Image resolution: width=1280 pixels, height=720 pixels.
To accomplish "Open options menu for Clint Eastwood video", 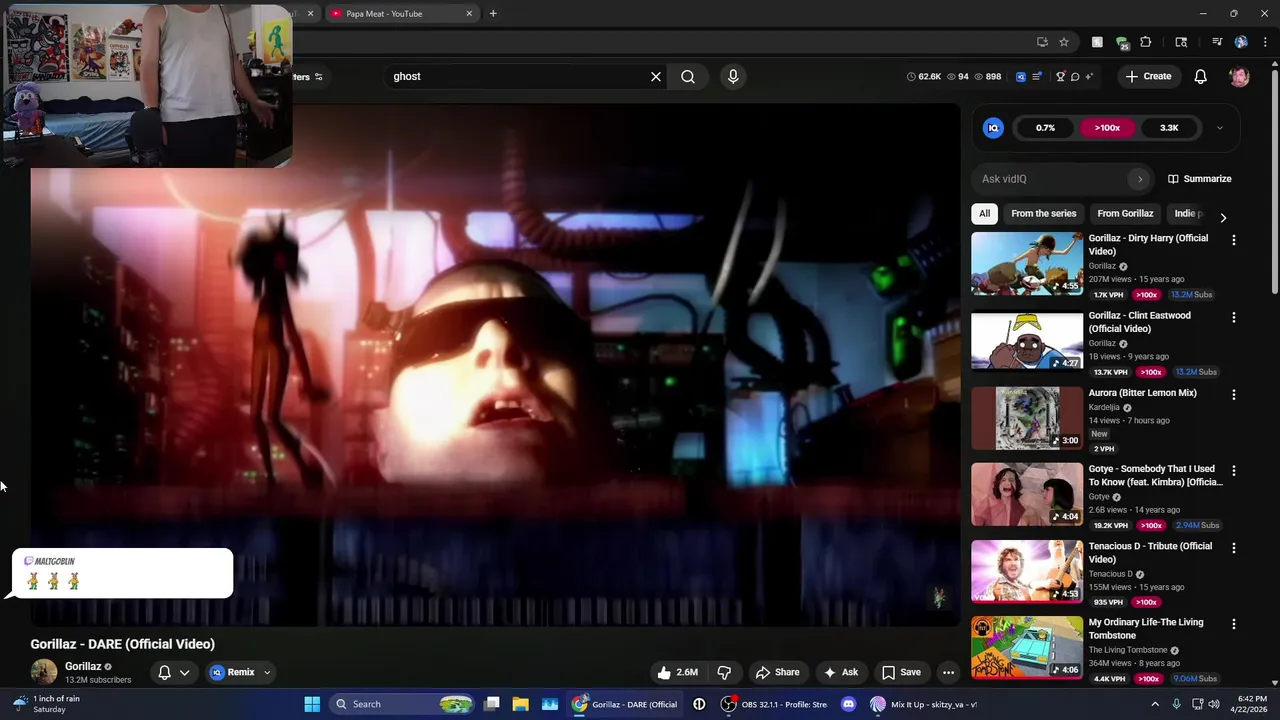I will click(x=1233, y=317).
